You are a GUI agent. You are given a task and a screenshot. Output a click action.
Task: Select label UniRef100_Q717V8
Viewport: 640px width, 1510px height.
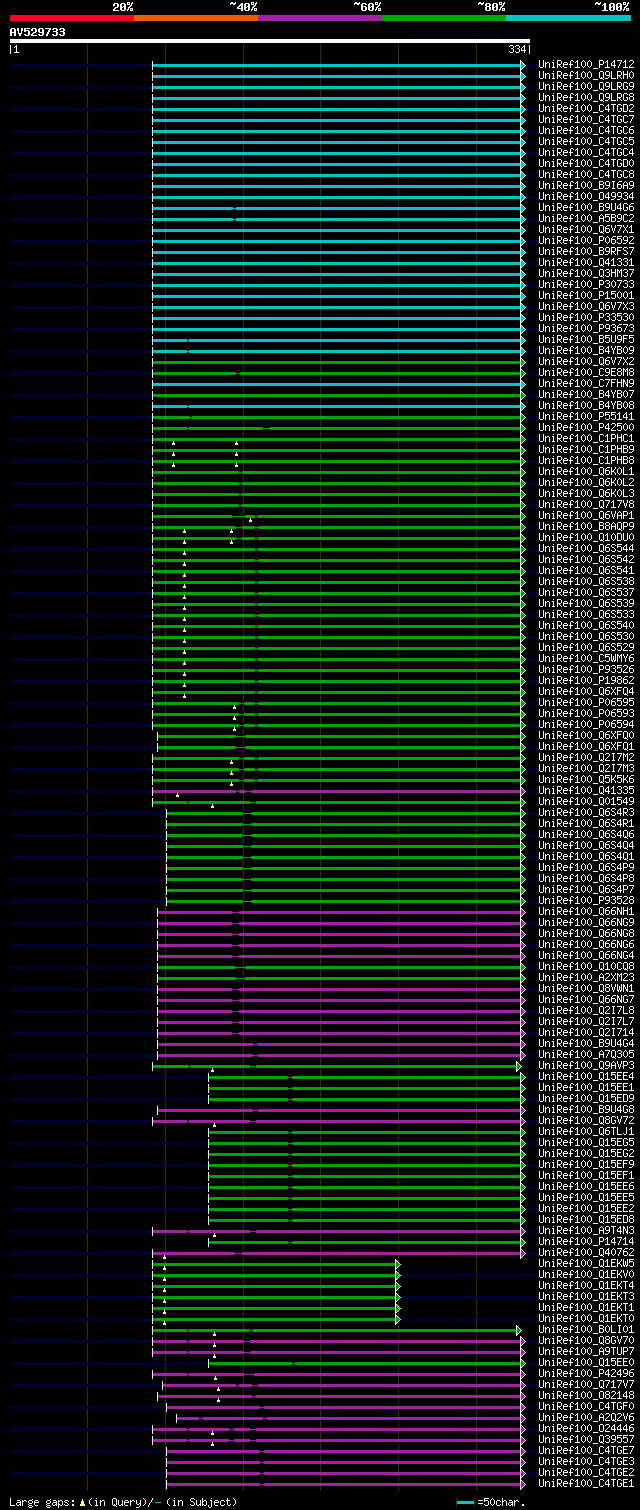click(x=586, y=504)
